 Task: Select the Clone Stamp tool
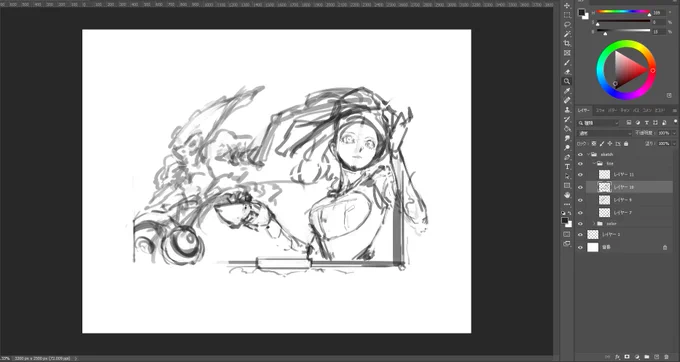pyautogui.click(x=567, y=110)
